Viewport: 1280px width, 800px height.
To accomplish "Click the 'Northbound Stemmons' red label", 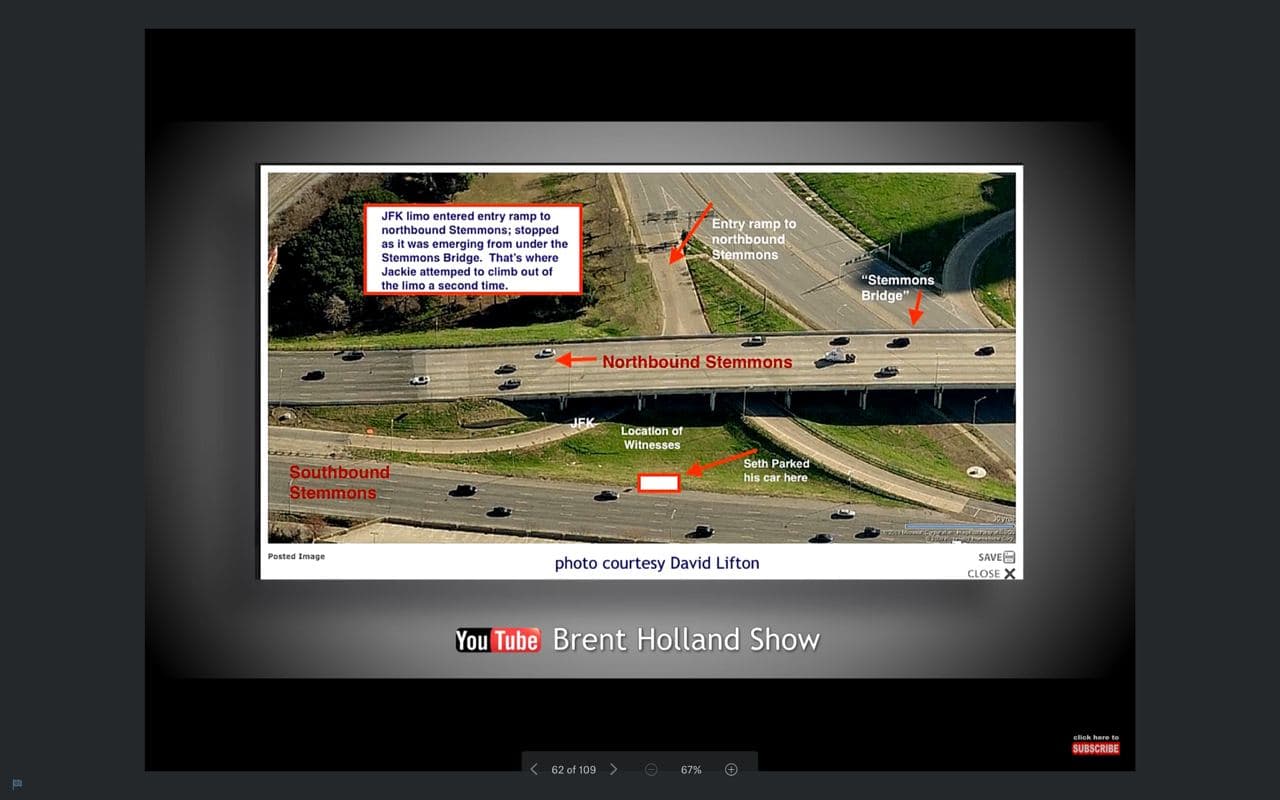I will point(696,362).
